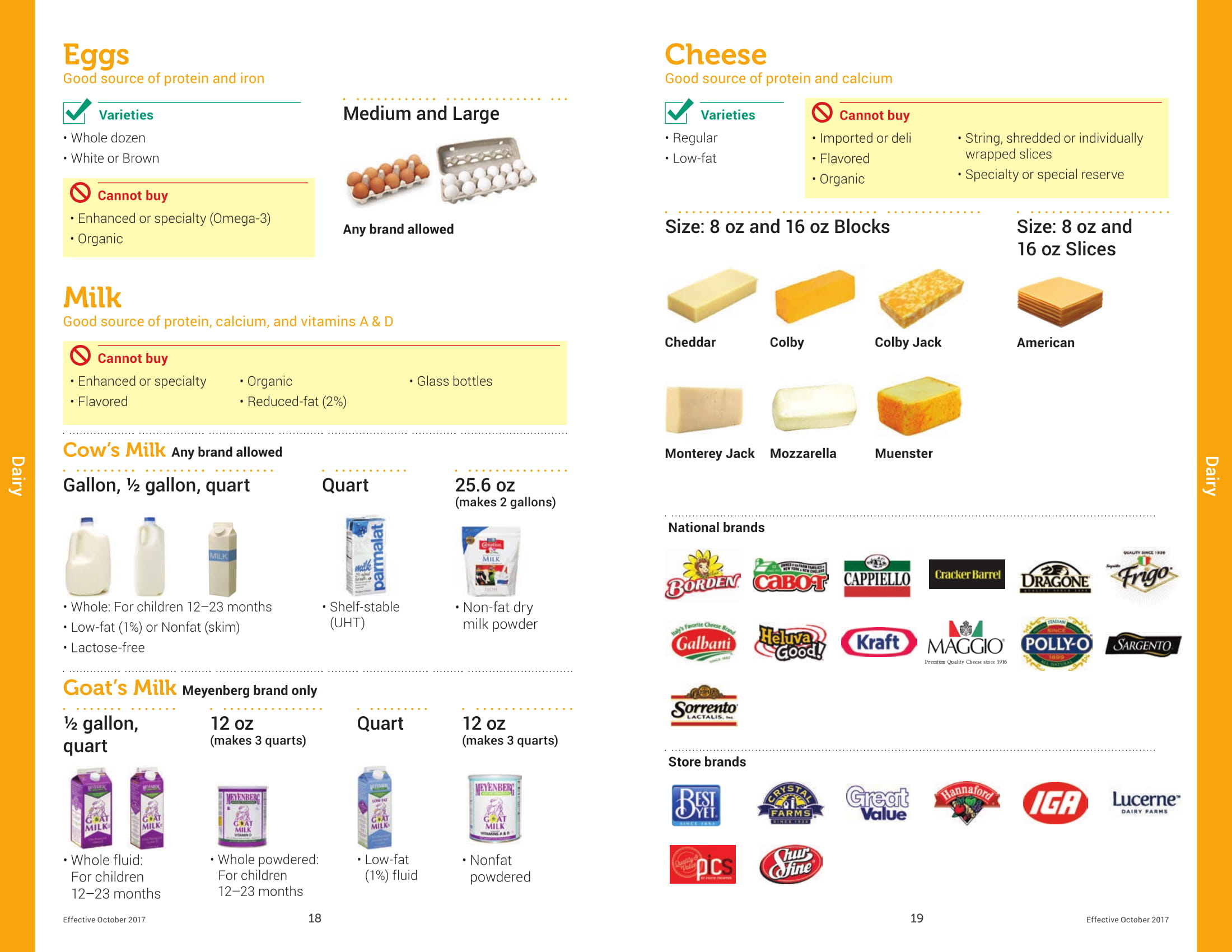This screenshot has height=952, width=1232.
Task: Click the Polly-O brand logo
Action: pyautogui.click(x=1056, y=643)
